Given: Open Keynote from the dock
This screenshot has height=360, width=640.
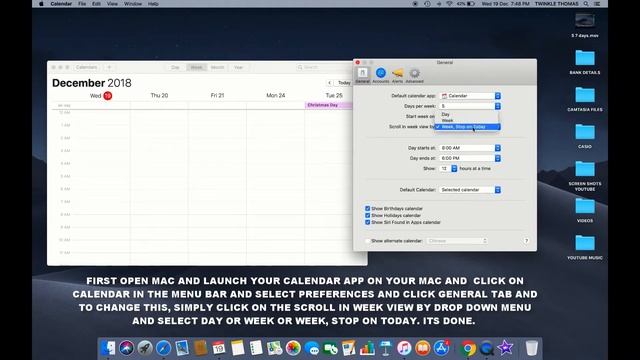Looking at the screenshot, I should pyautogui.click(x=386, y=348).
